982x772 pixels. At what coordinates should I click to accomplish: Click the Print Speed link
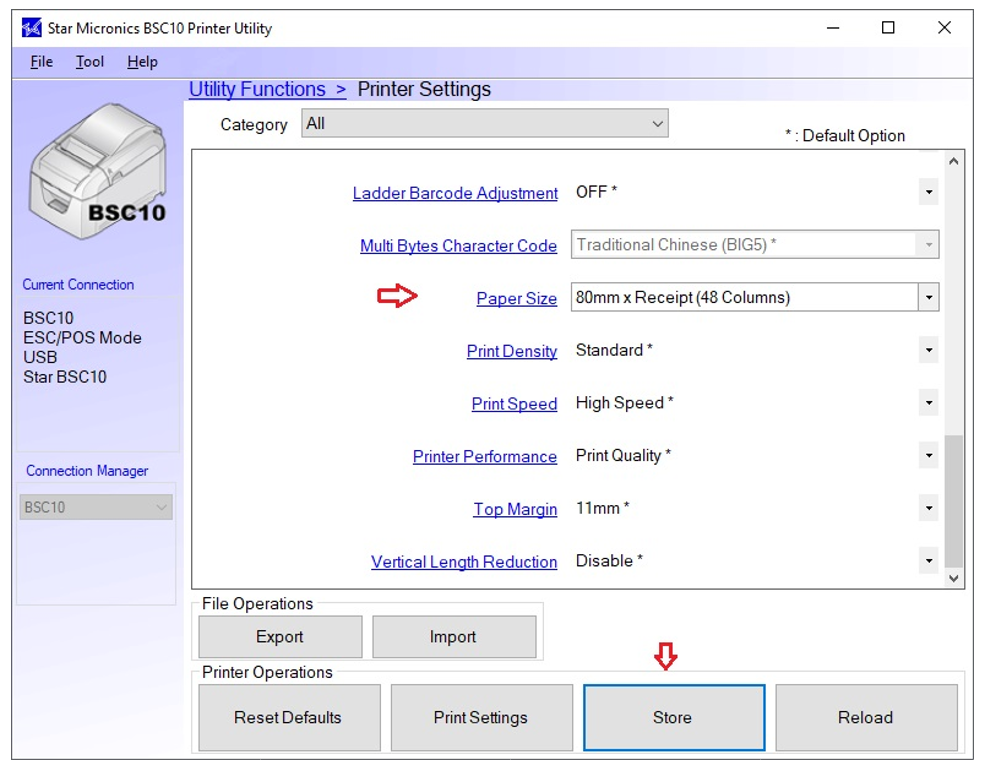point(514,403)
